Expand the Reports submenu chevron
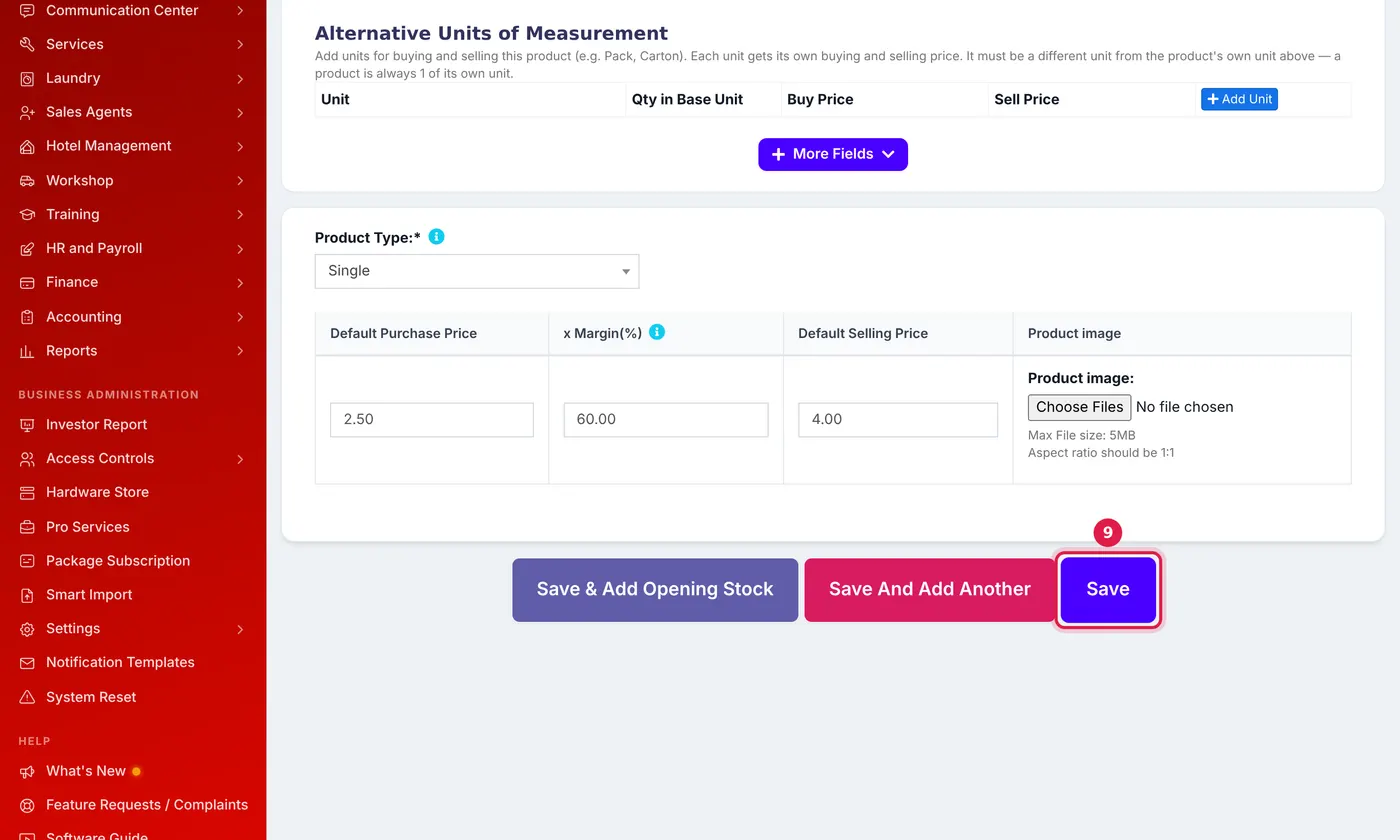The height and width of the screenshot is (840, 1400). coord(240,351)
